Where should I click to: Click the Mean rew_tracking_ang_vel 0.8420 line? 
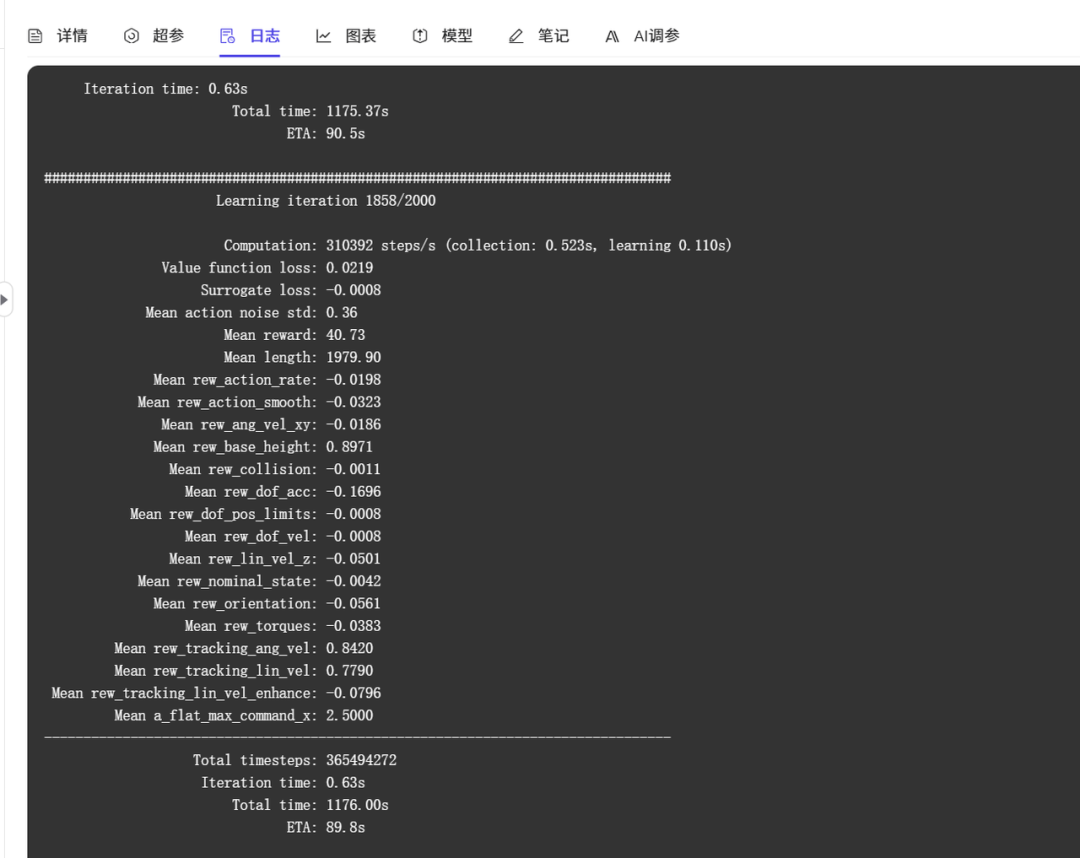244,649
